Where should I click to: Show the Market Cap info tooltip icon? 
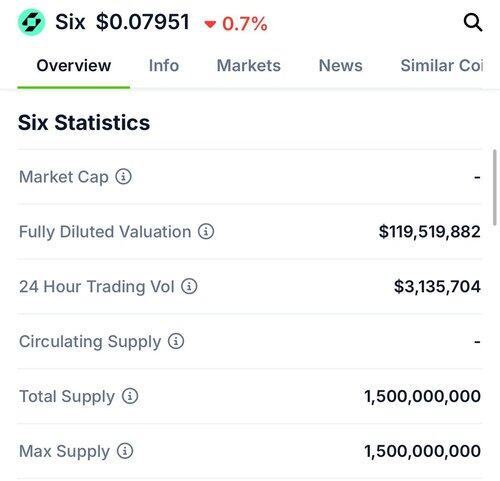point(124,176)
